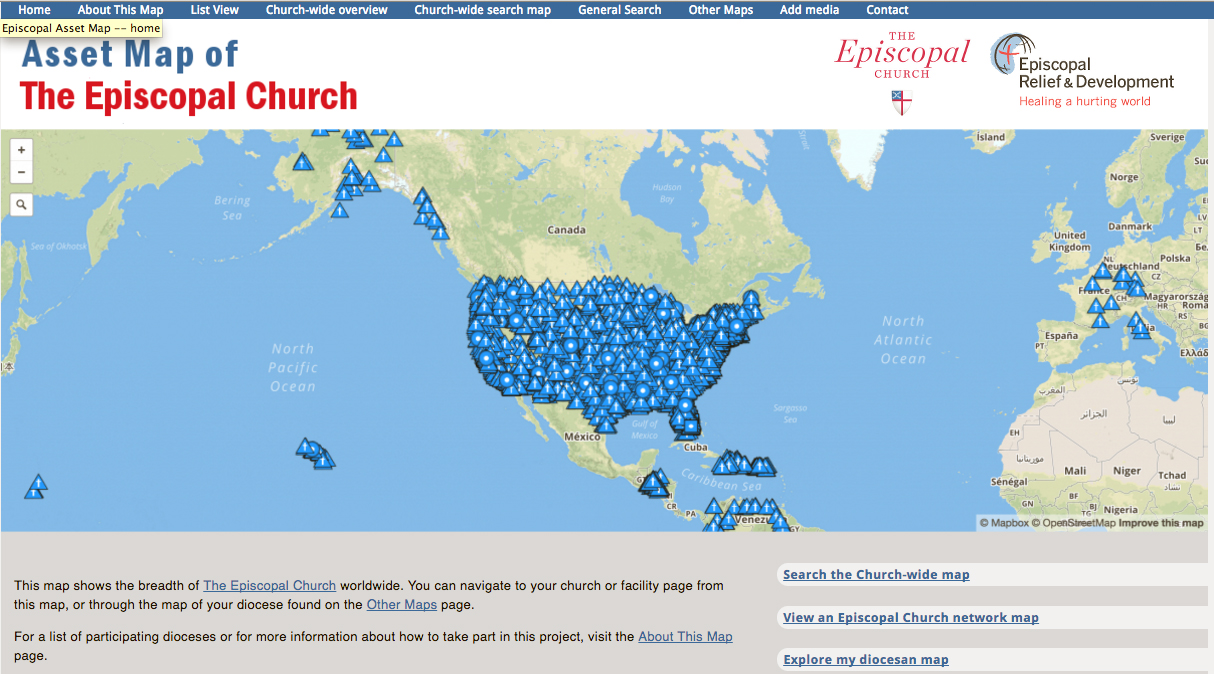Open View an Episcopal Church network map
The width and height of the screenshot is (1214, 674).
(x=911, y=617)
